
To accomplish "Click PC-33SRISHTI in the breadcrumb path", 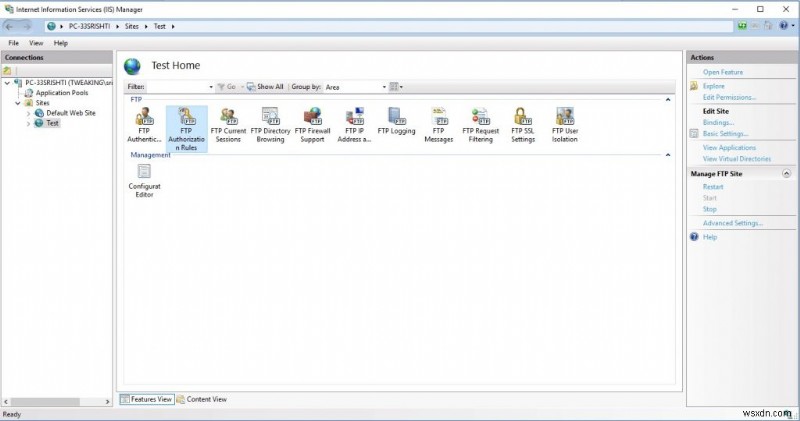I will click(x=89, y=26).
